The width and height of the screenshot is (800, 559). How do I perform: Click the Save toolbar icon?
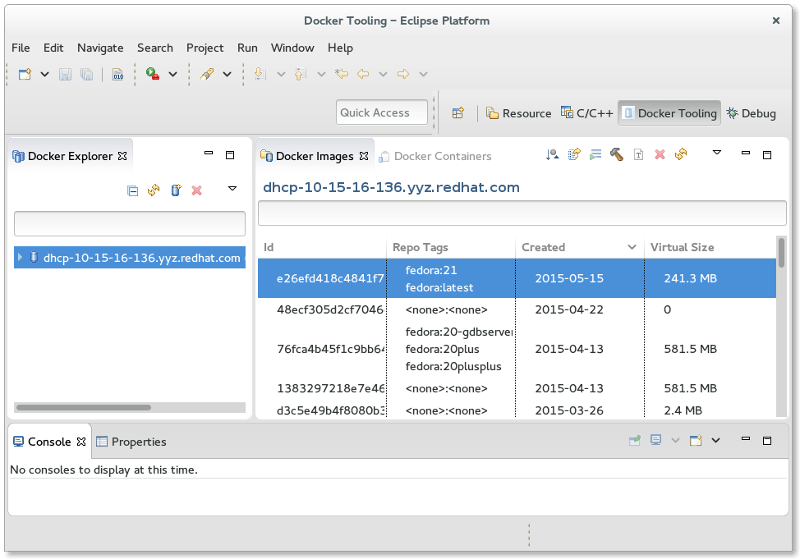point(65,74)
